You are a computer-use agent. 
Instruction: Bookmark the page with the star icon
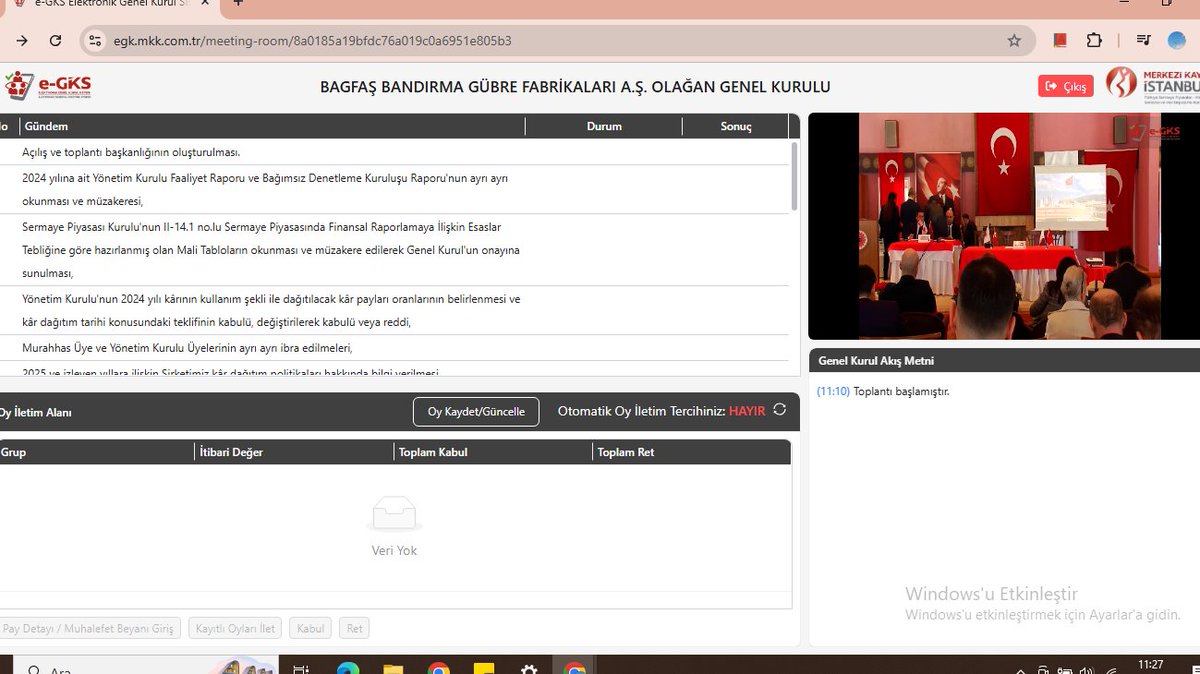coord(1014,40)
